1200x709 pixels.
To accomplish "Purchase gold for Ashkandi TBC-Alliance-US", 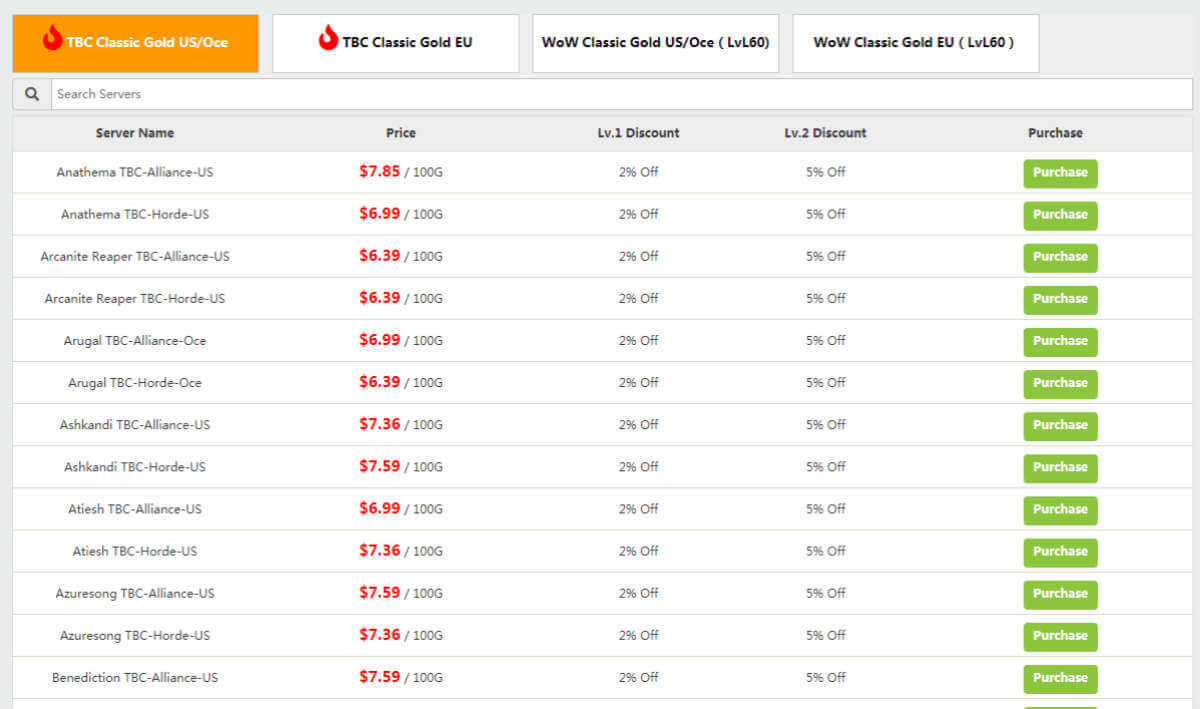I will pos(1060,425).
